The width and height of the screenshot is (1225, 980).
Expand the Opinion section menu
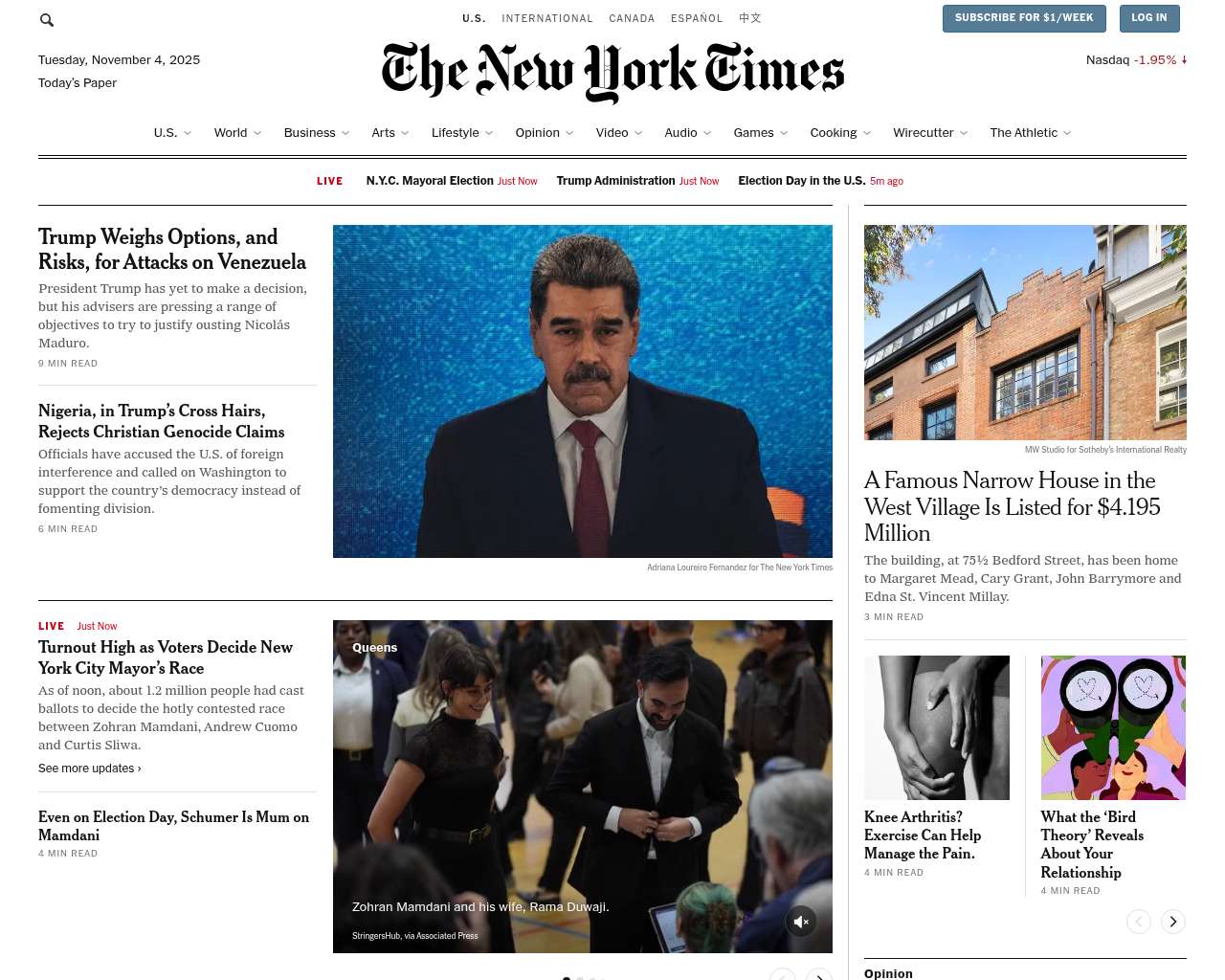[545, 133]
